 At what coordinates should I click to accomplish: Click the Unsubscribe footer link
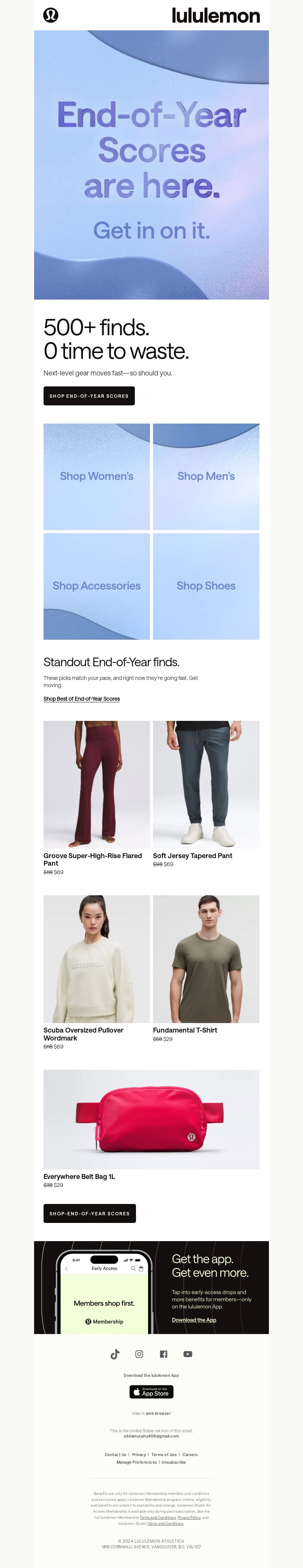point(174,1462)
